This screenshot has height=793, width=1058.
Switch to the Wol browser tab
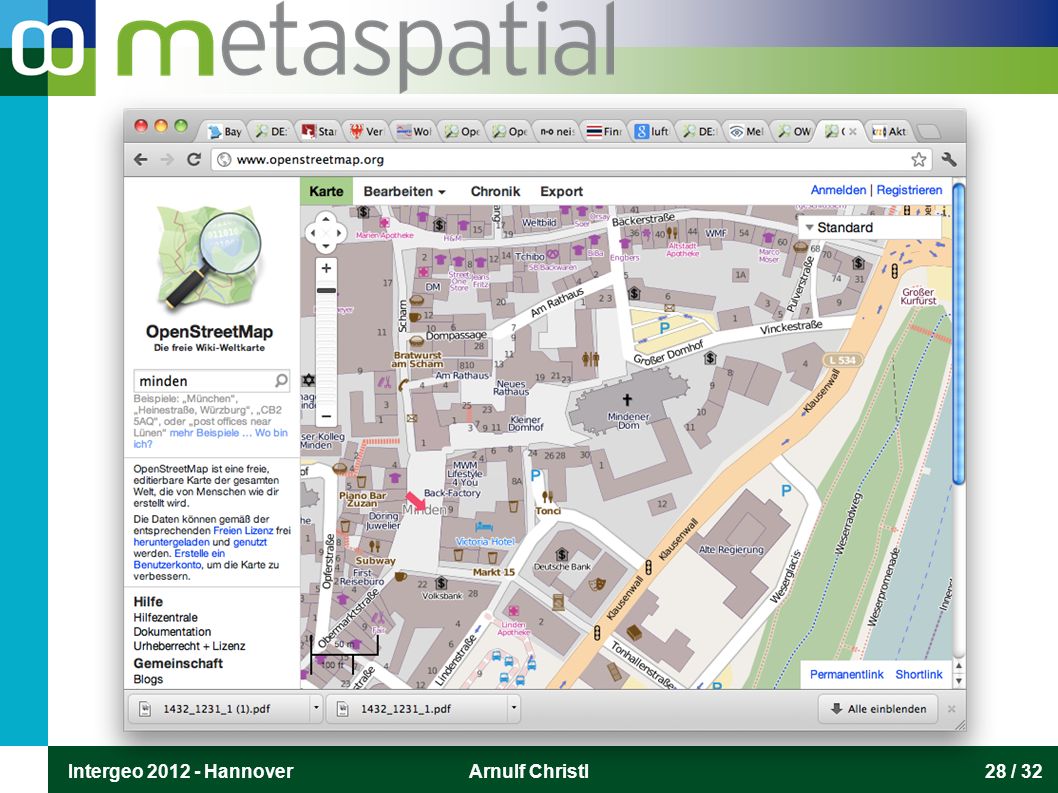[414, 132]
